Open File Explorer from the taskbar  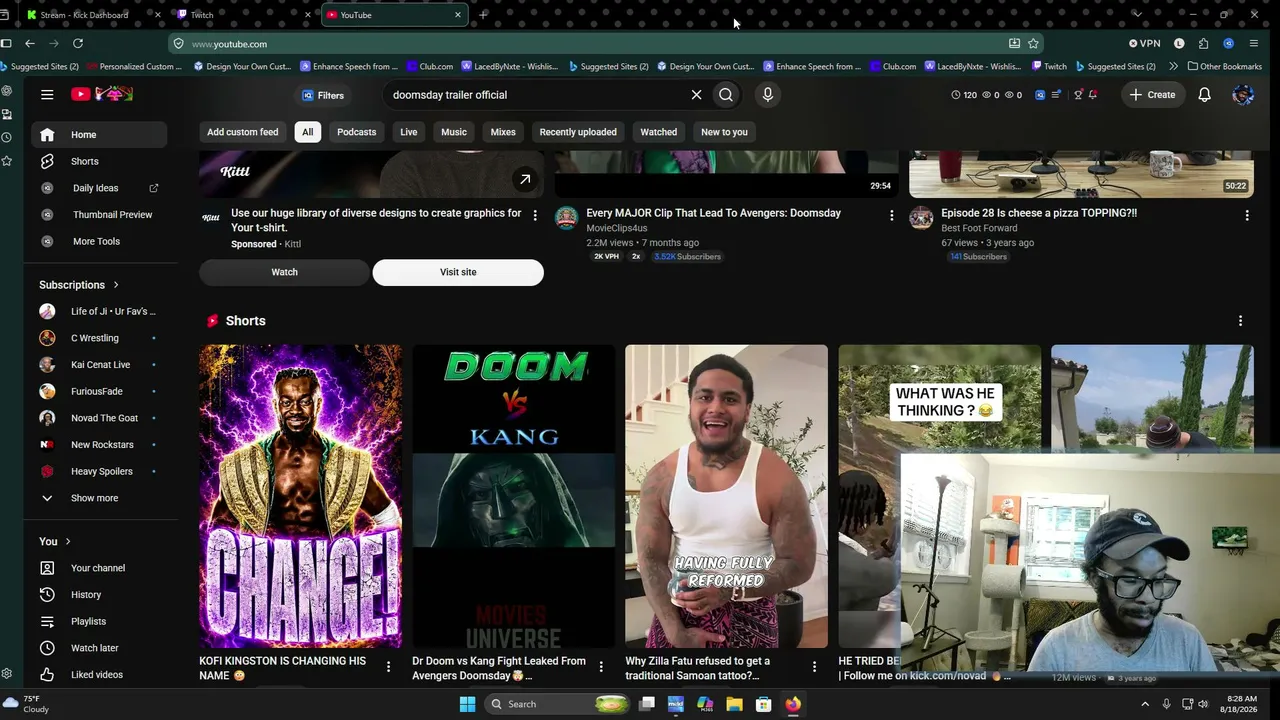click(x=734, y=704)
